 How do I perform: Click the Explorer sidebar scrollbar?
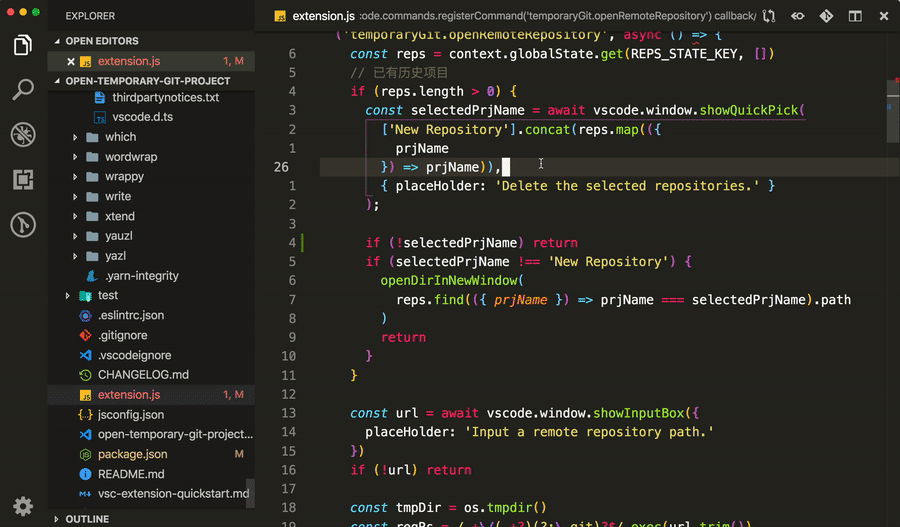pyautogui.click(x=250, y=494)
